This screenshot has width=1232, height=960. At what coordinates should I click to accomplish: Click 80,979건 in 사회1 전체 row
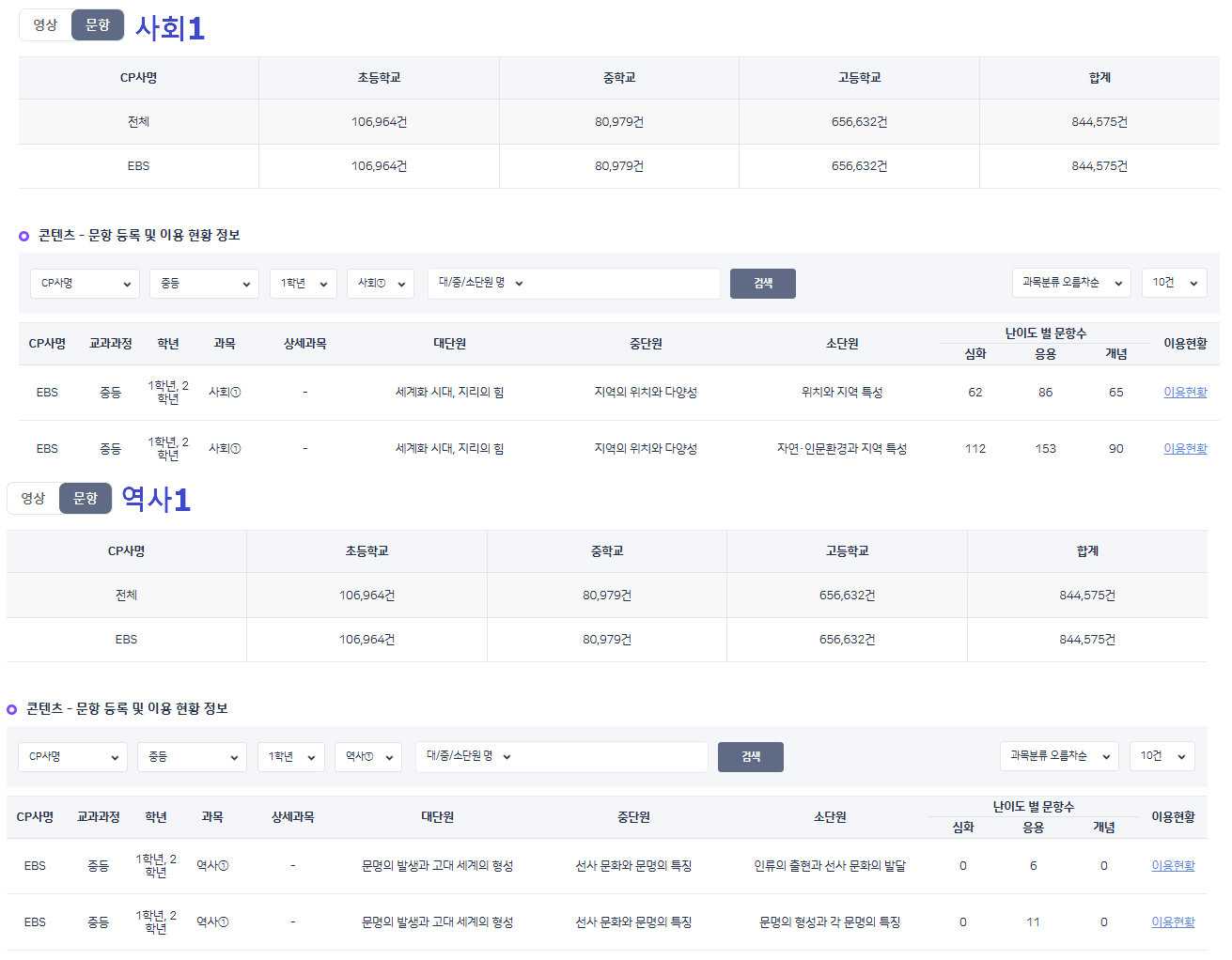point(619,122)
